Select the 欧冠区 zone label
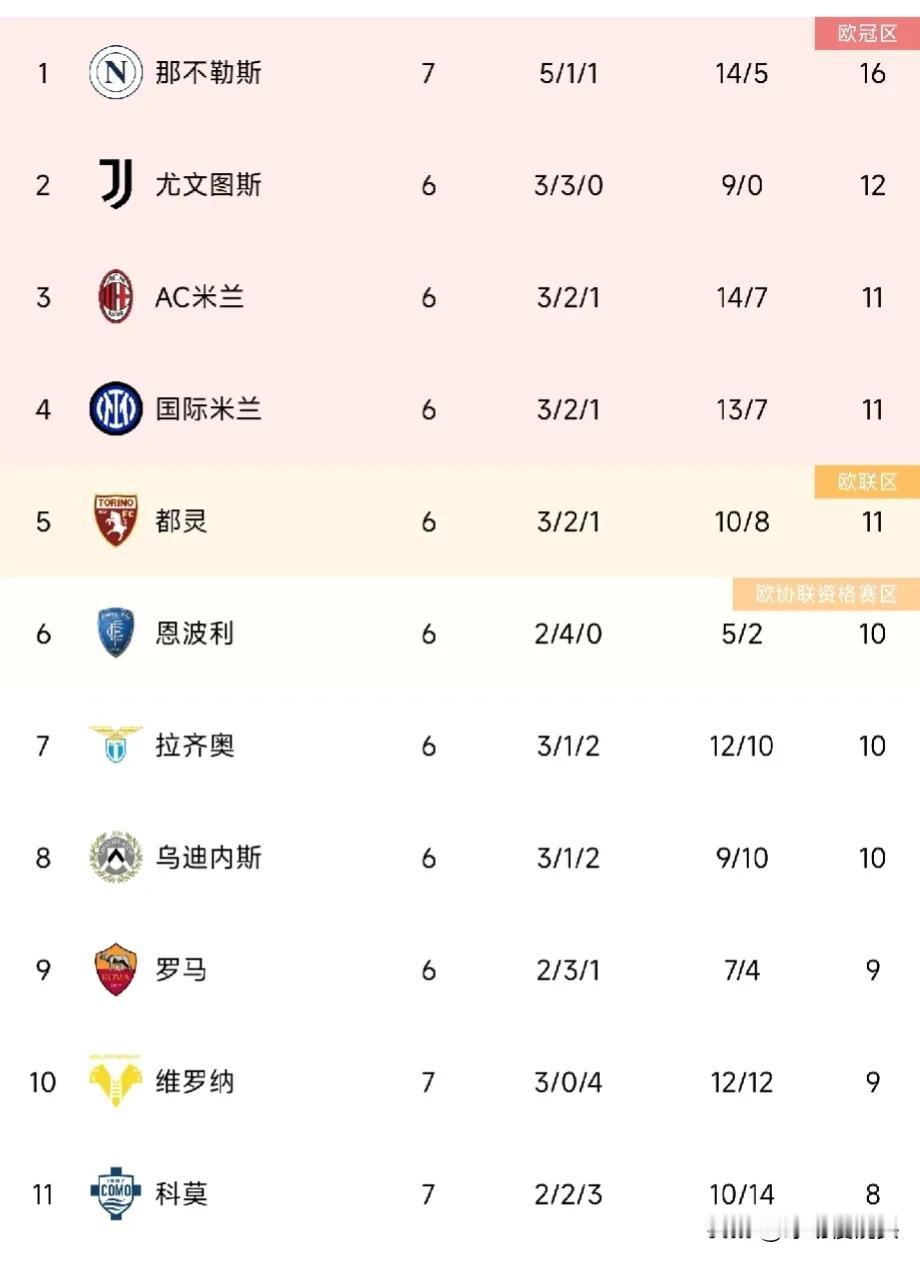 coord(867,34)
